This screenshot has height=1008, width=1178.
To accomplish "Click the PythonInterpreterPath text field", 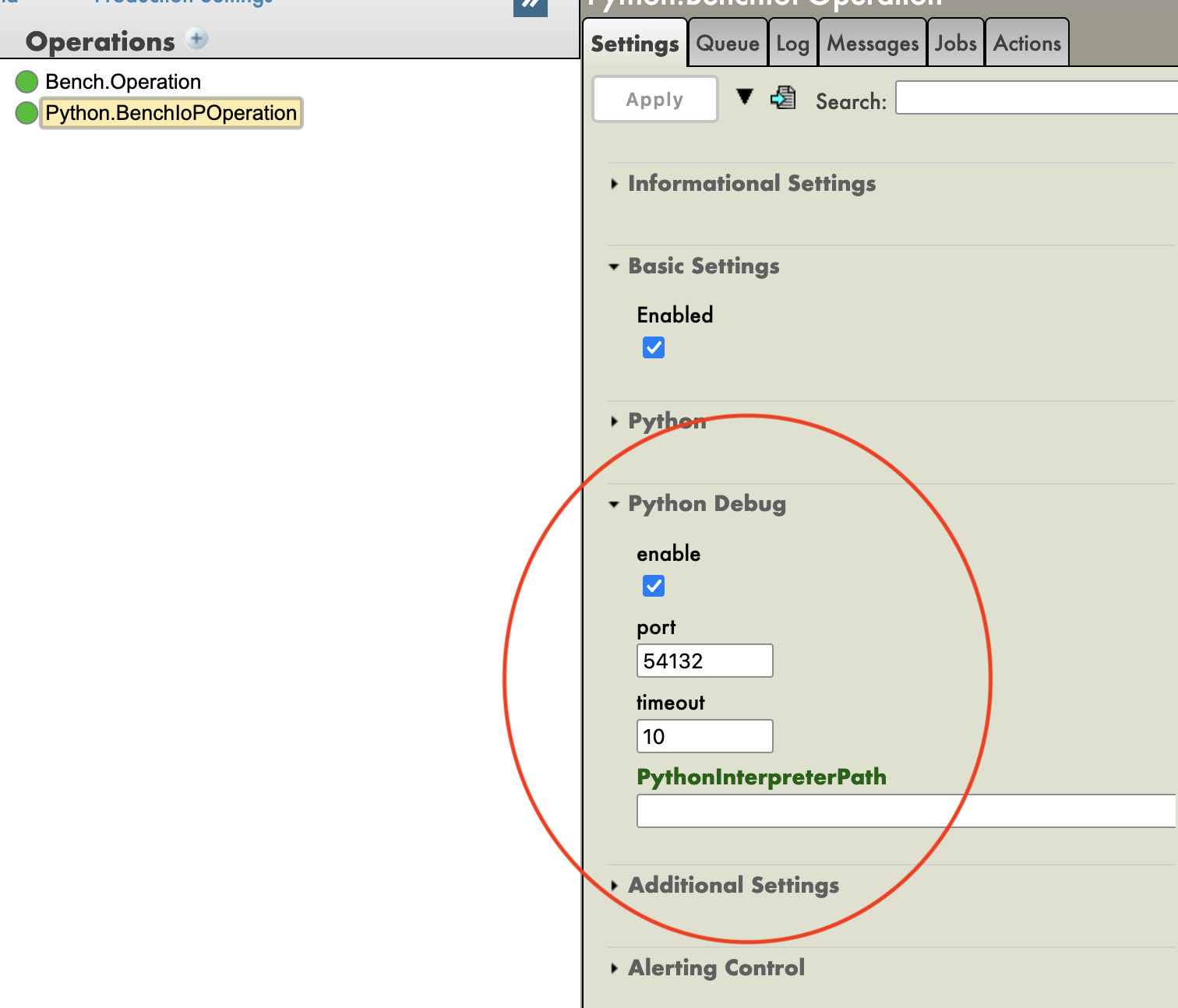I will click(906, 811).
